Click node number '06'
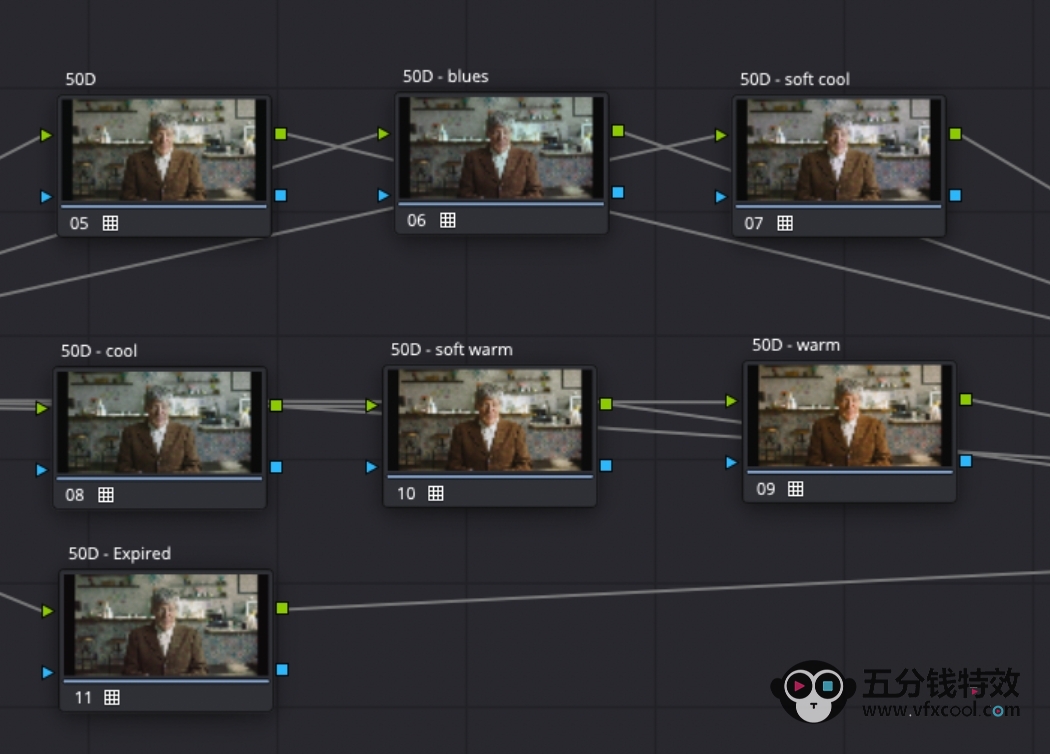This screenshot has width=1050, height=754. (x=417, y=221)
